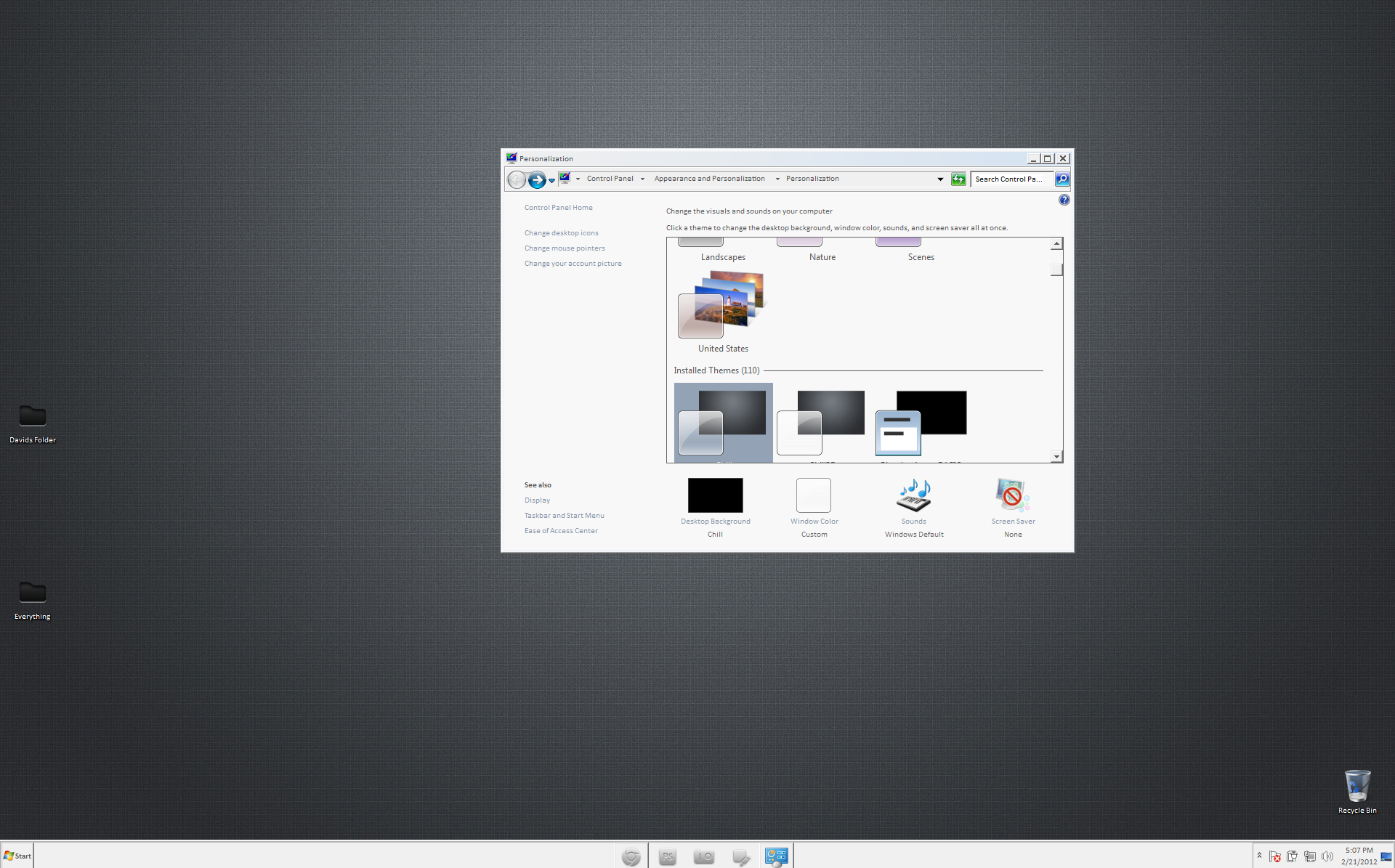Viewport: 1395px width, 868px height.
Task: Expand the recent pages dropdown arrow
Action: [x=551, y=180]
